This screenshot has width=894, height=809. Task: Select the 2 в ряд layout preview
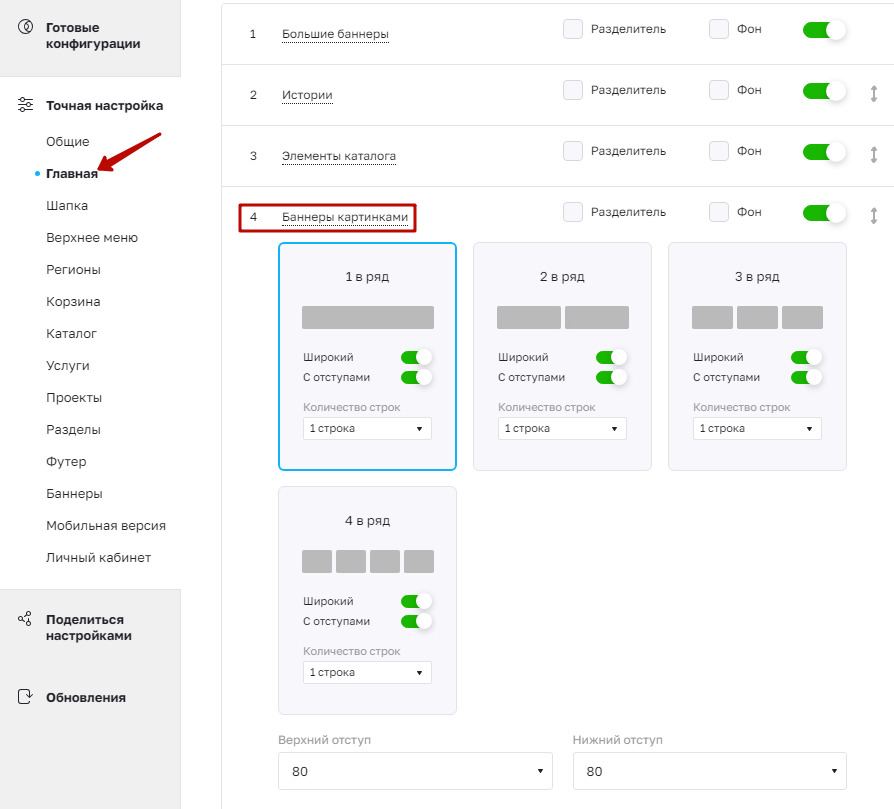(563, 318)
